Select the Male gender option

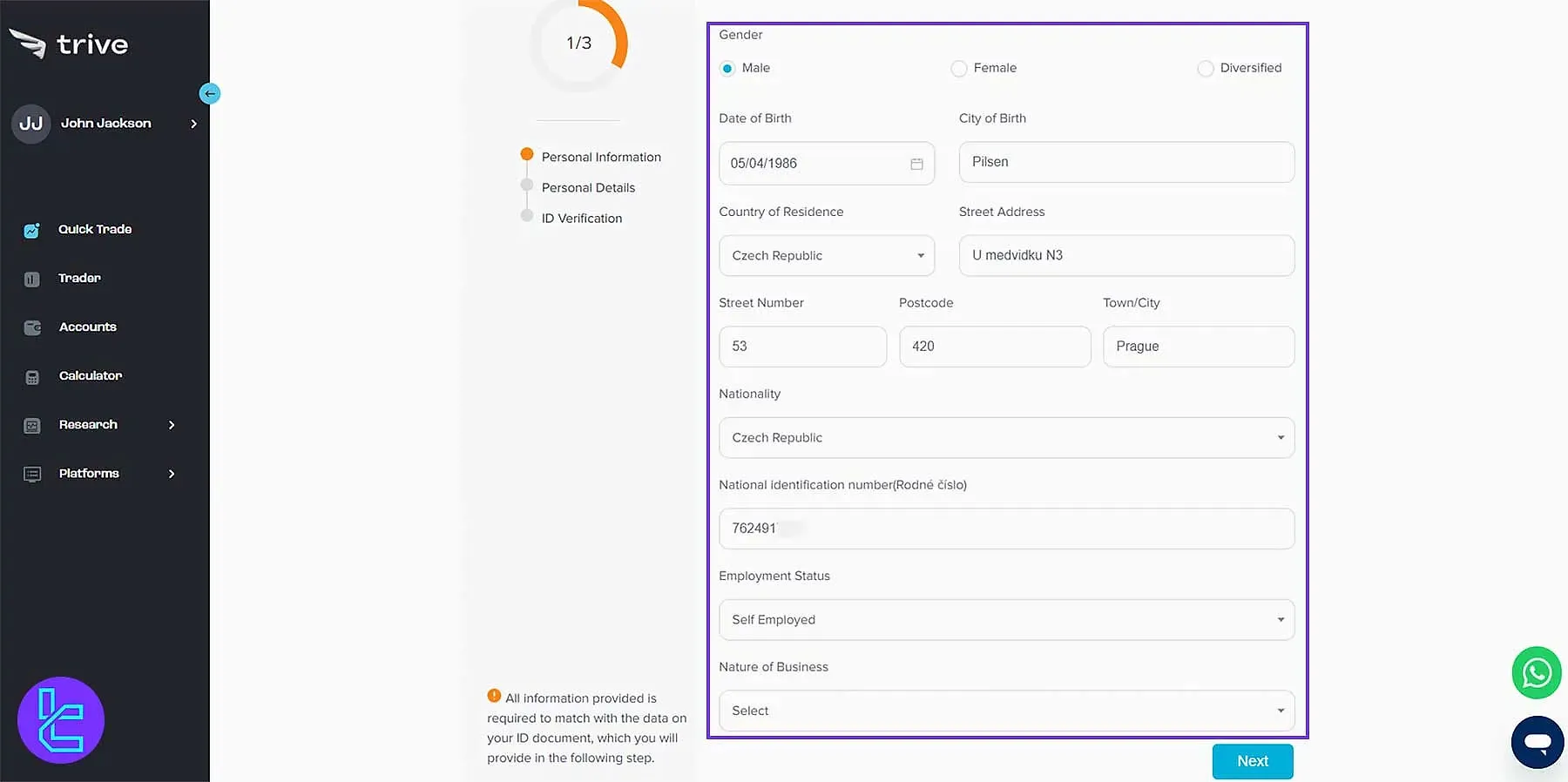(x=727, y=68)
